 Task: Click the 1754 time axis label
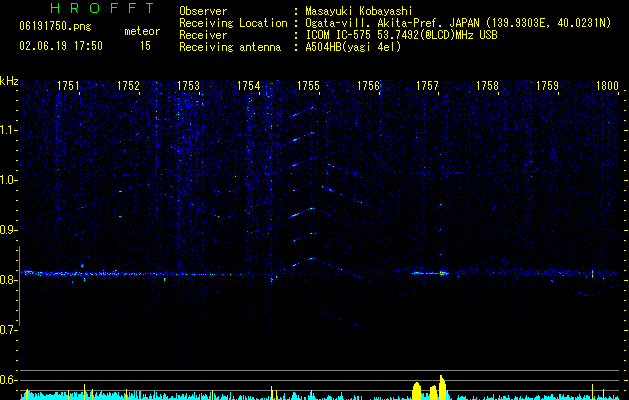[248, 86]
